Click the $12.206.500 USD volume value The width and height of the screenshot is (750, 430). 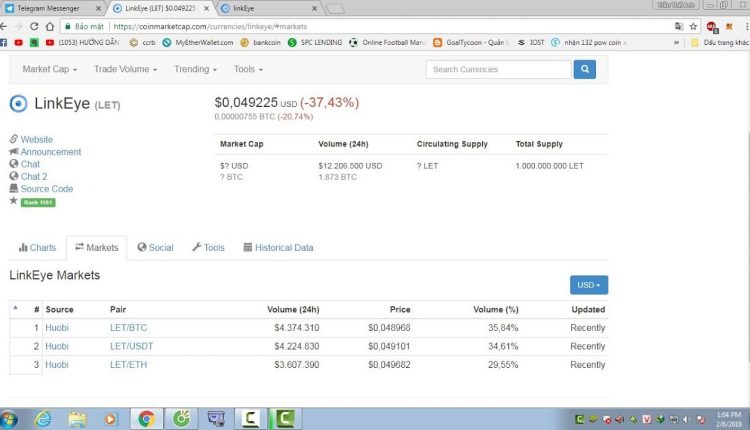click(x=350, y=166)
